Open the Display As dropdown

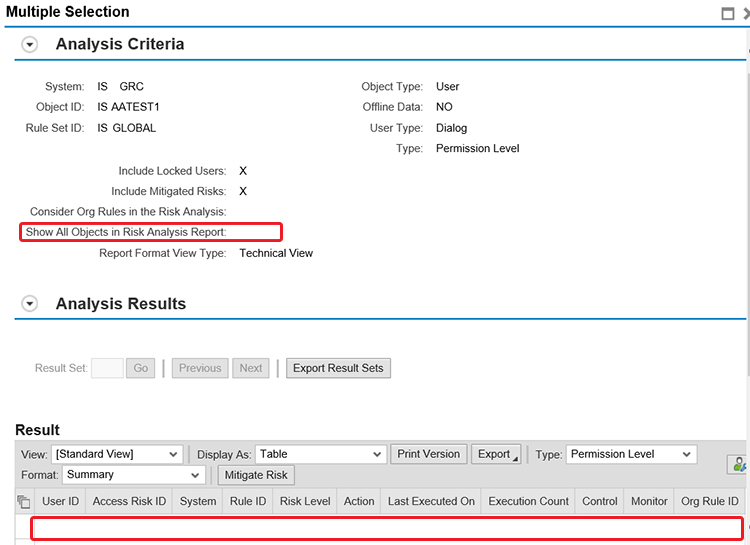(x=321, y=454)
